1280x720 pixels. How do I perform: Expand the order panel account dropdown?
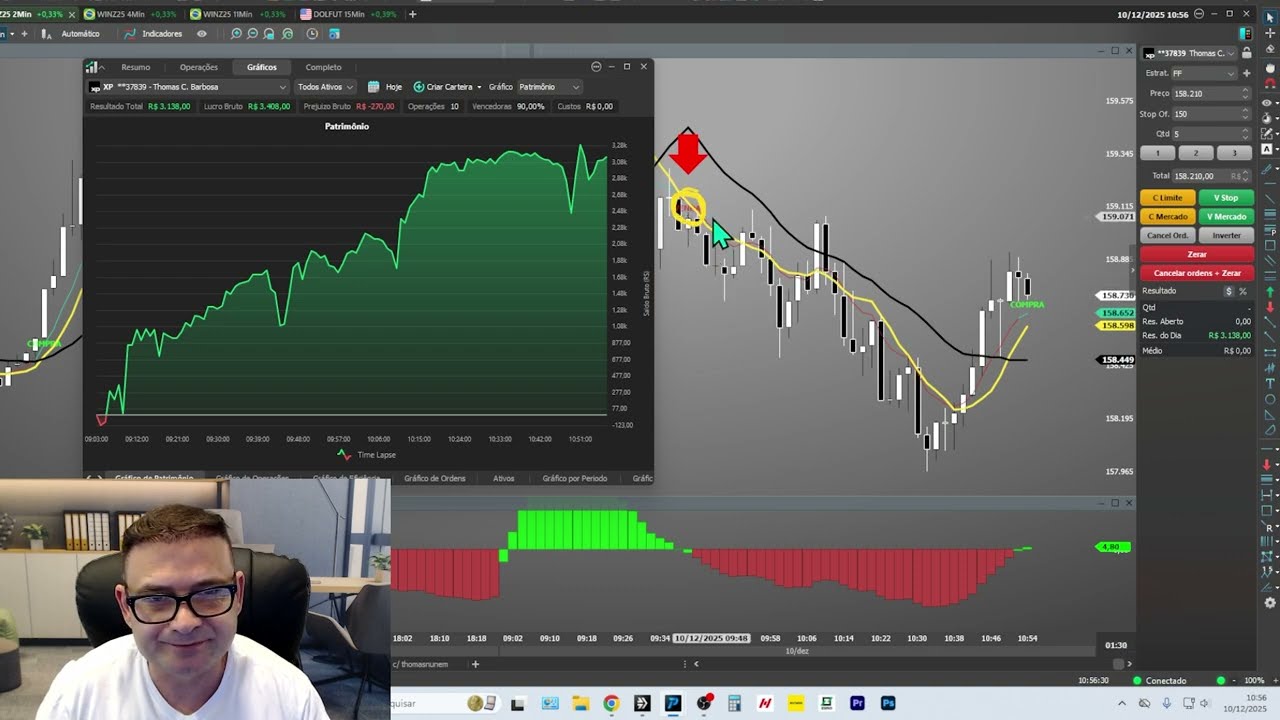tap(1189, 53)
